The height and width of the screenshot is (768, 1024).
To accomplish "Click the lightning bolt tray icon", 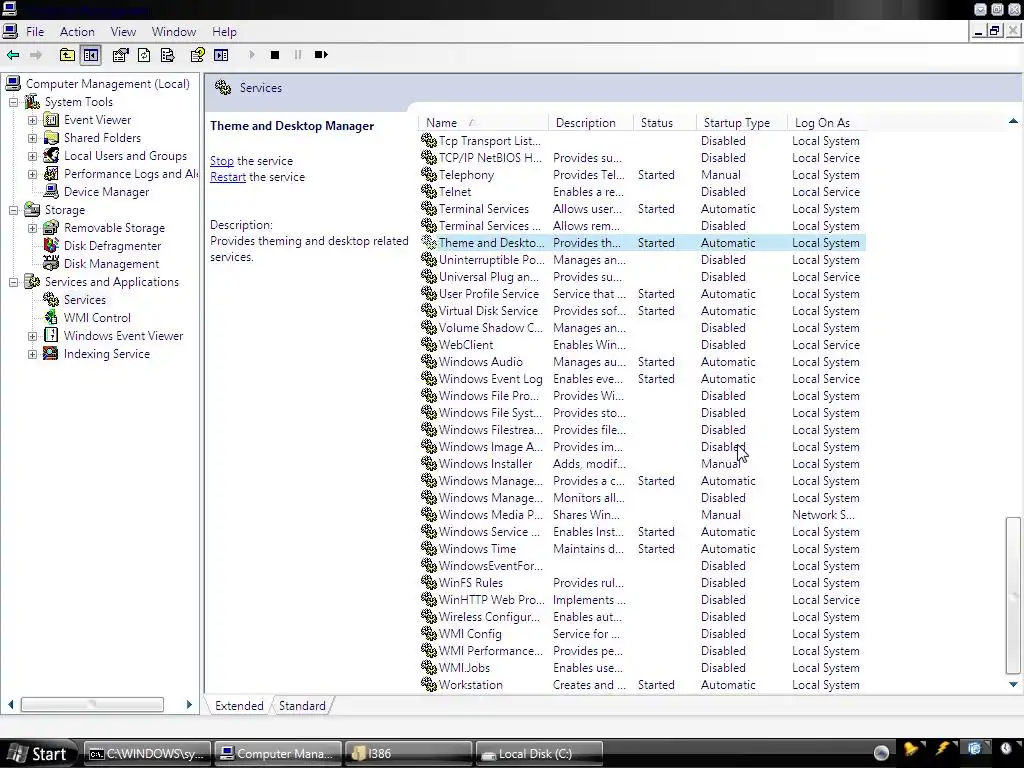I will point(943,749).
